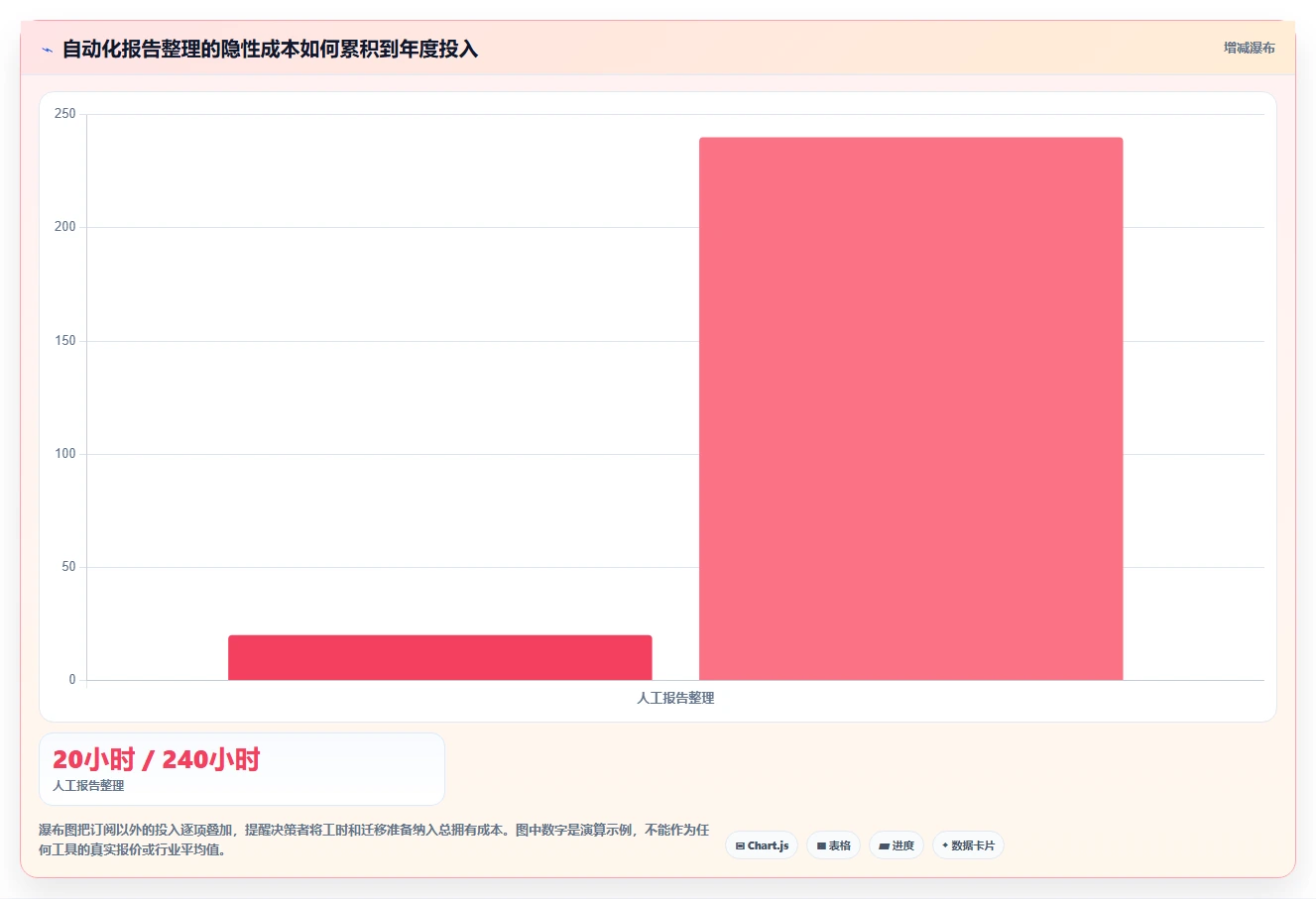1316x899 pixels.
Task: Click the description paragraph starting 瀑布图把订阅
Action: [374, 840]
